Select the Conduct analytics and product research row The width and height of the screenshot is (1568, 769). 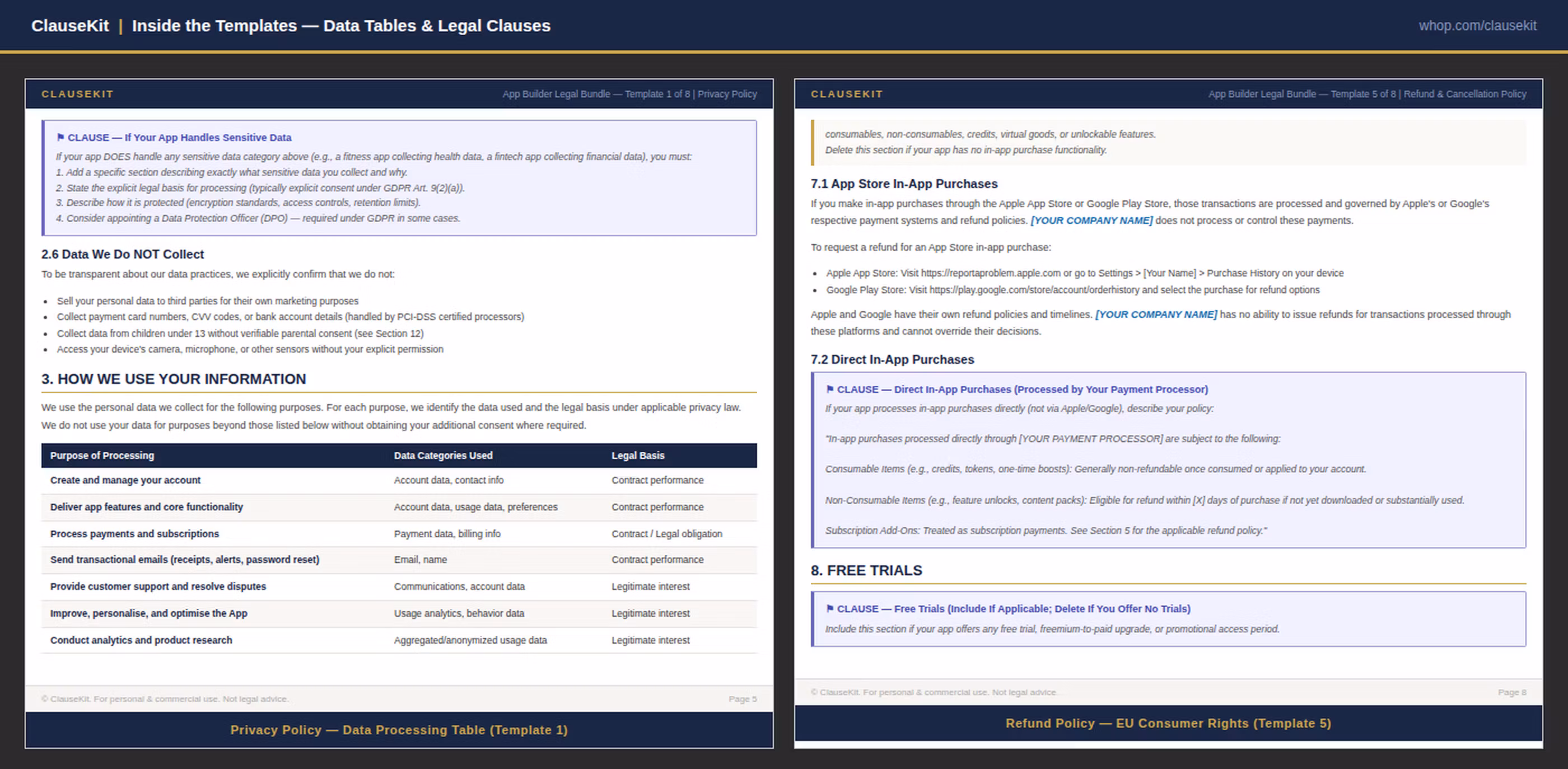(141, 640)
